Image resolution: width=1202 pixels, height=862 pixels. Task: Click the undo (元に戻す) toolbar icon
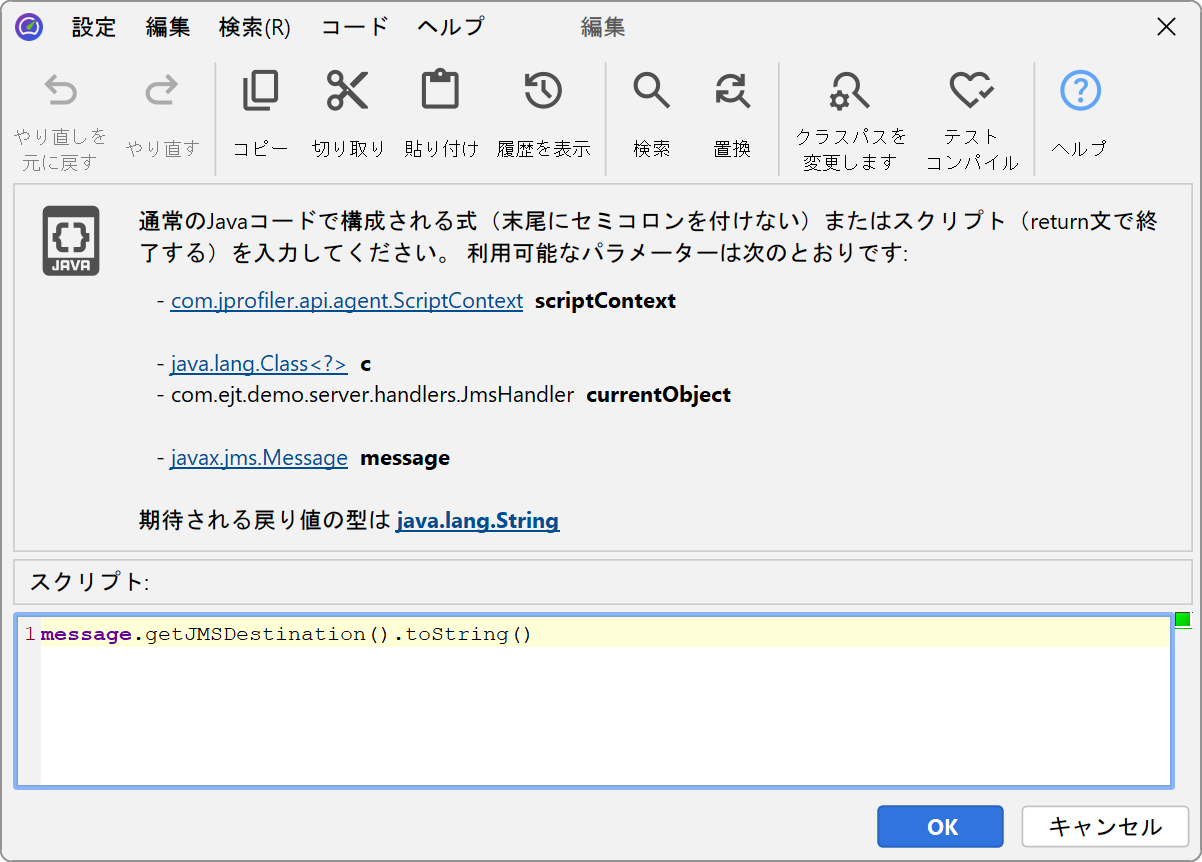coord(60,93)
